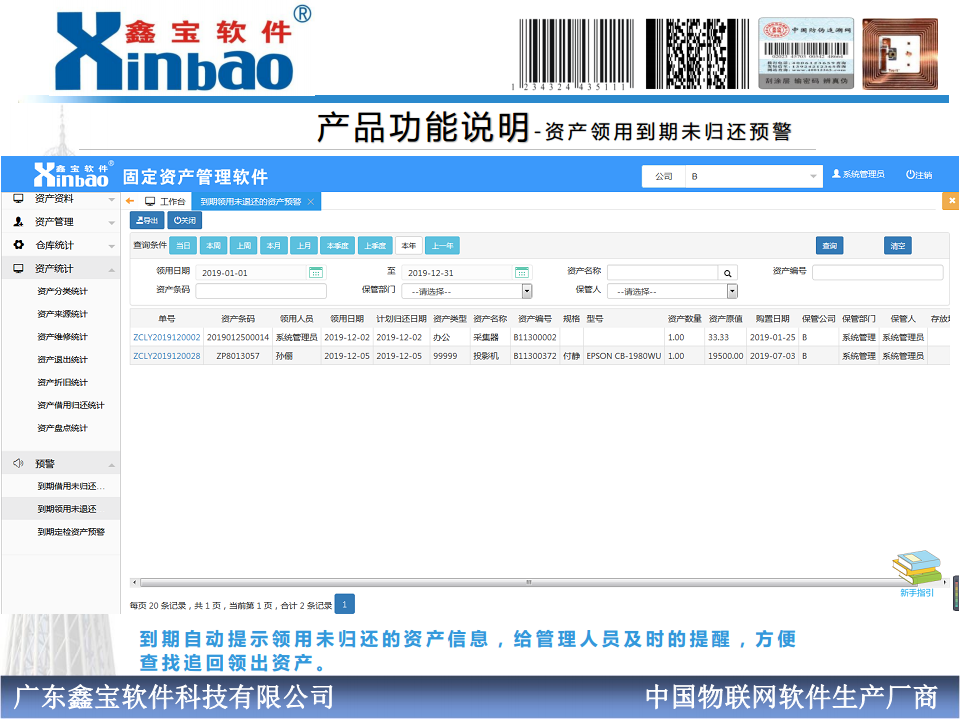Viewport: 960px width, 720px height.
Task: Open 到期定检资产预警 item
Action: click(x=71, y=531)
